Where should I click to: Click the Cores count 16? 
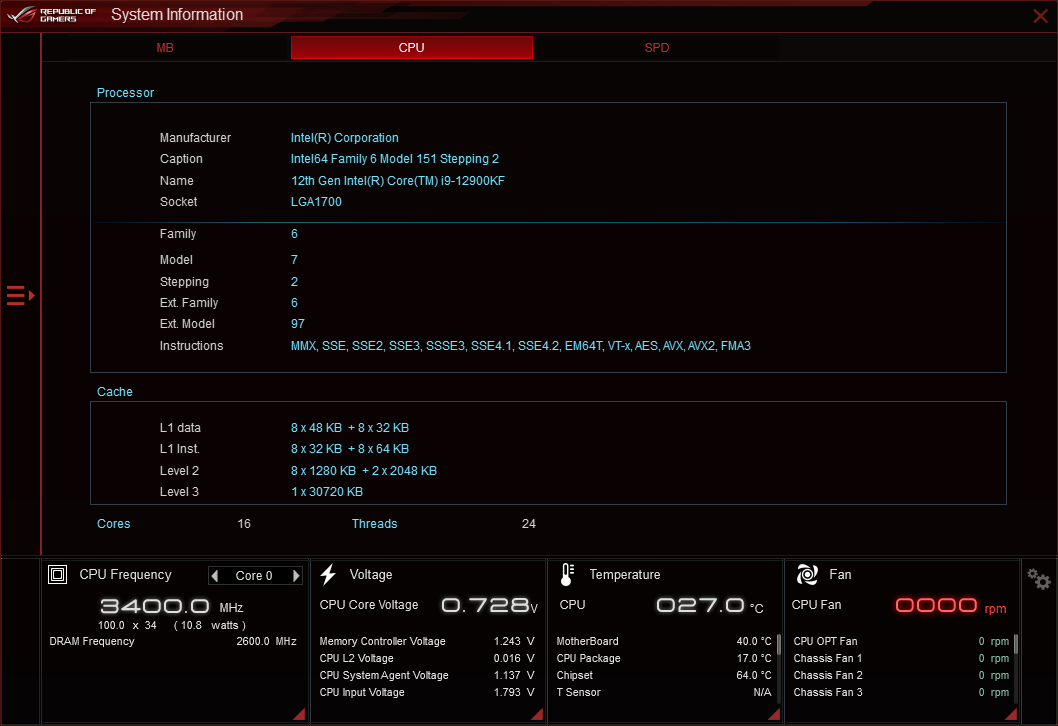click(x=244, y=524)
